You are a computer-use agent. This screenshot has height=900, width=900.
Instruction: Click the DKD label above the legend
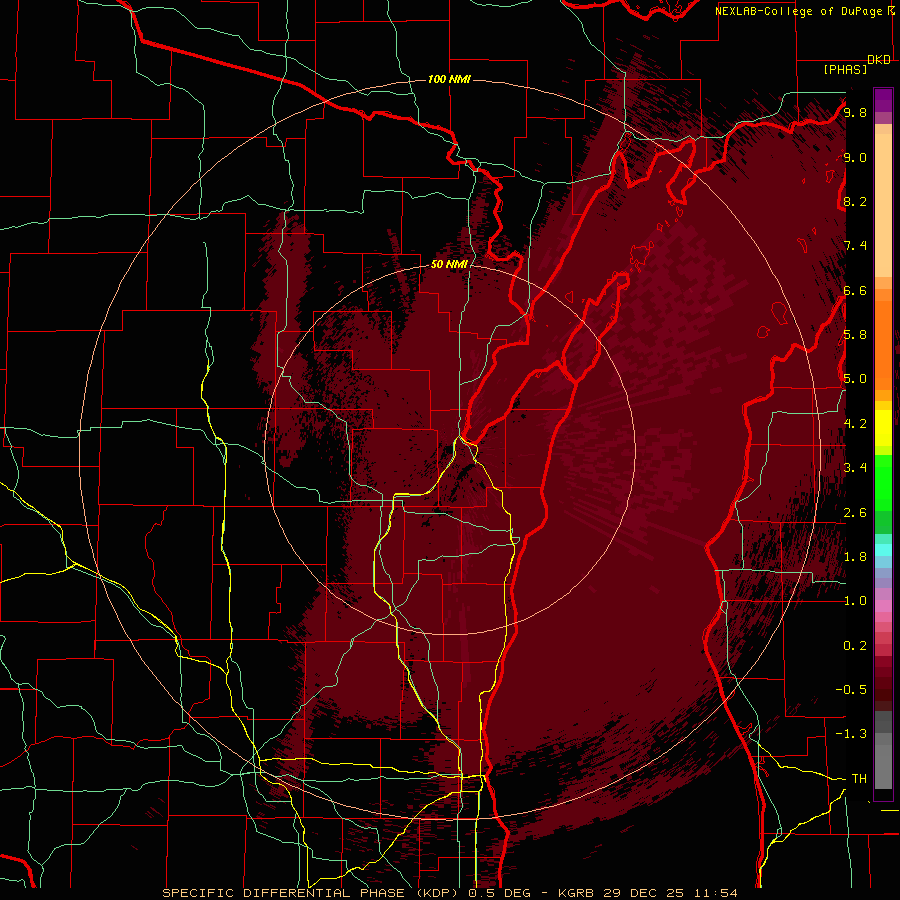pyautogui.click(x=879, y=60)
